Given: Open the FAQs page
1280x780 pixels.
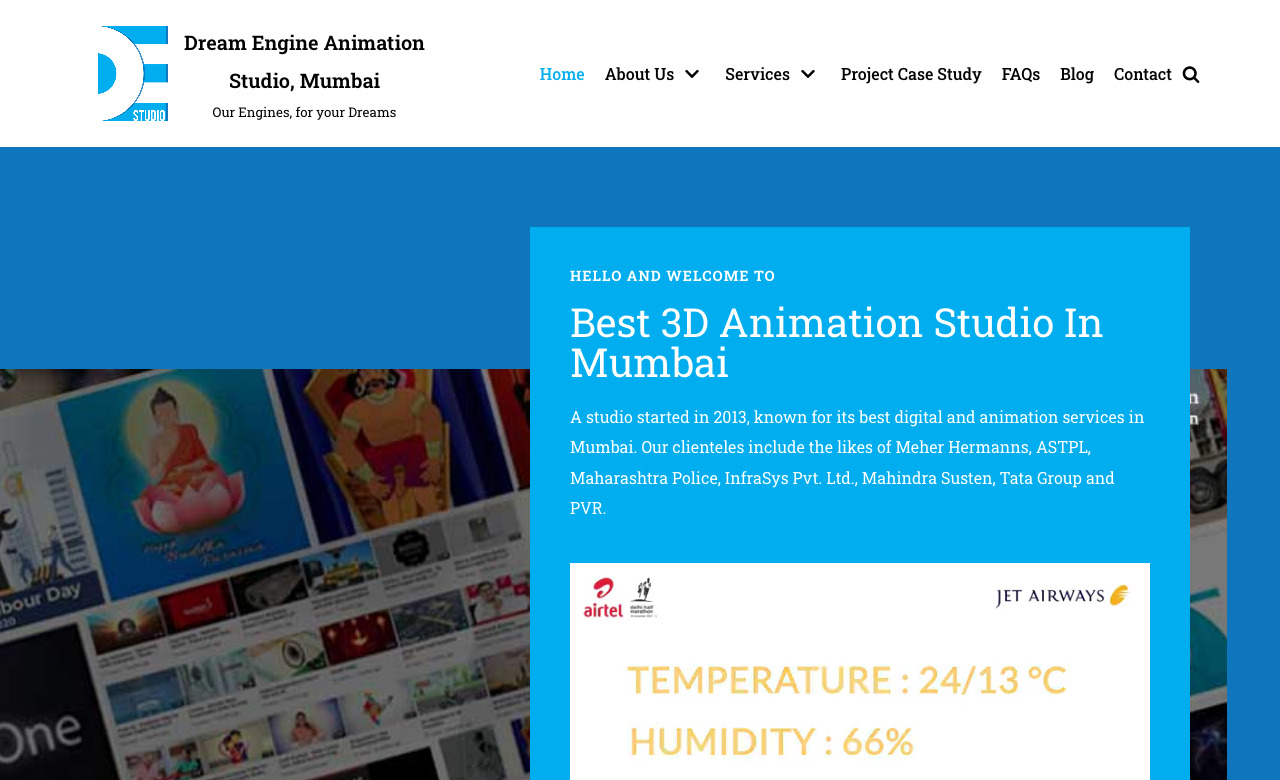Looking at the screenshot, I should tap(1021, 74).
